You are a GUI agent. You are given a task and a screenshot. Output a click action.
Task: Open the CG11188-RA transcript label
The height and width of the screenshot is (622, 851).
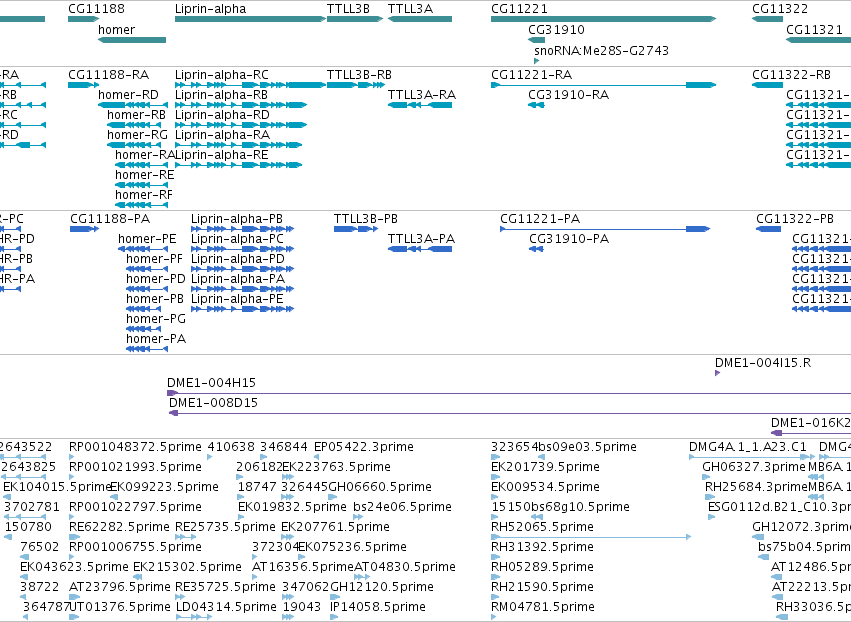click(x=109, y=74)
